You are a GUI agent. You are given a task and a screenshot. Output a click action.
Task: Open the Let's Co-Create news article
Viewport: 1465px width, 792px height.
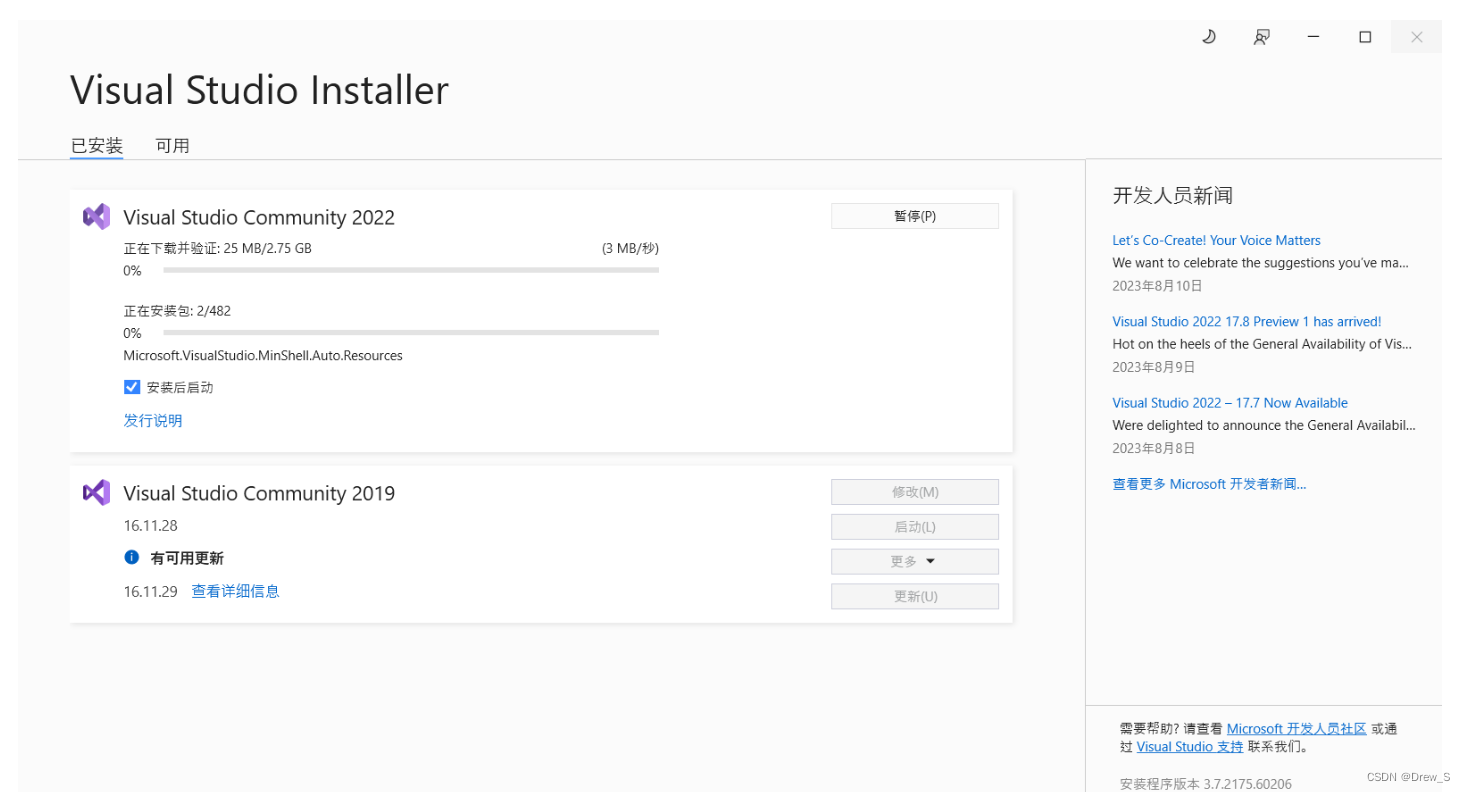point(1216,240)
